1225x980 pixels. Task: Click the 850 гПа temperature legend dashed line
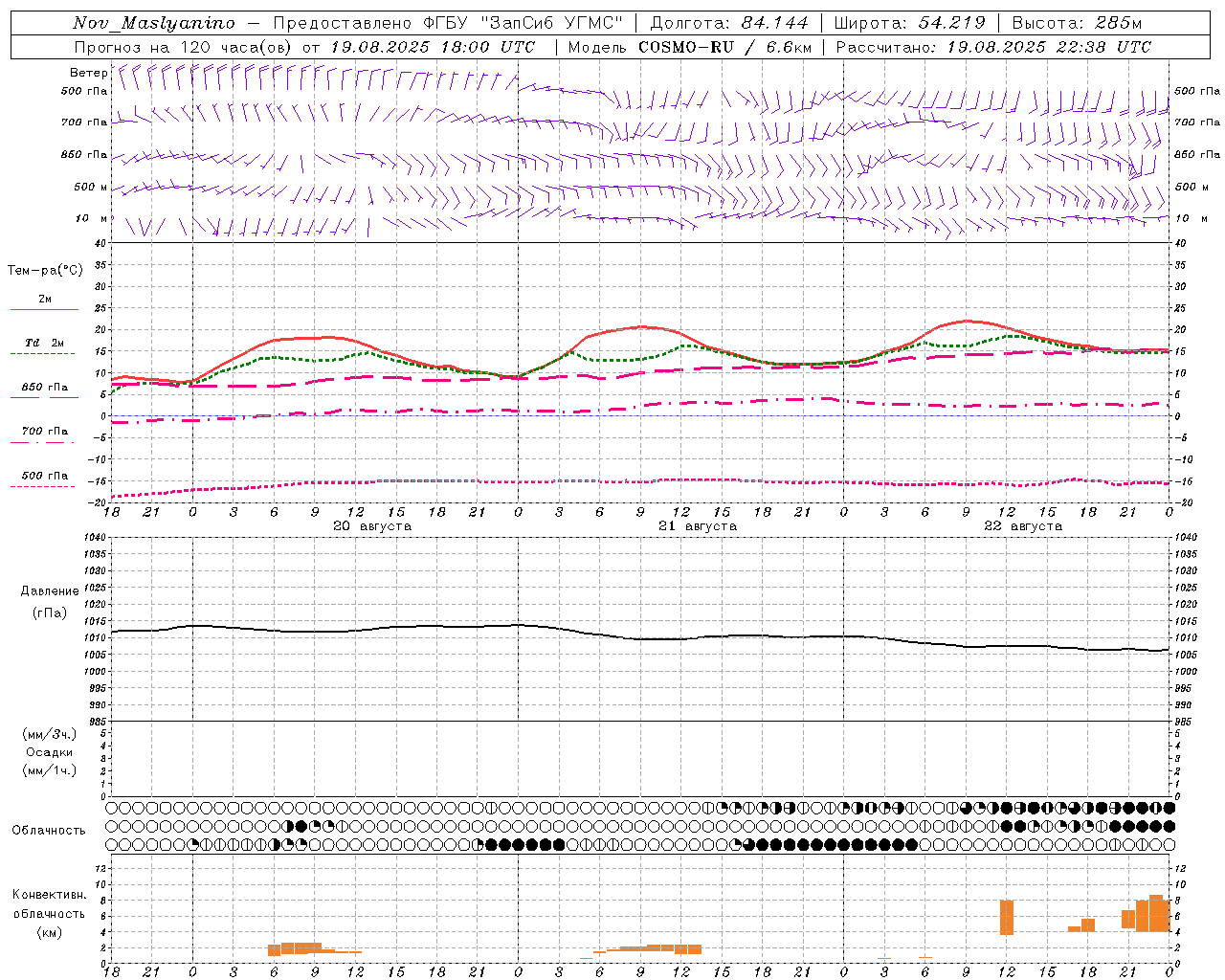pos(43,397)
